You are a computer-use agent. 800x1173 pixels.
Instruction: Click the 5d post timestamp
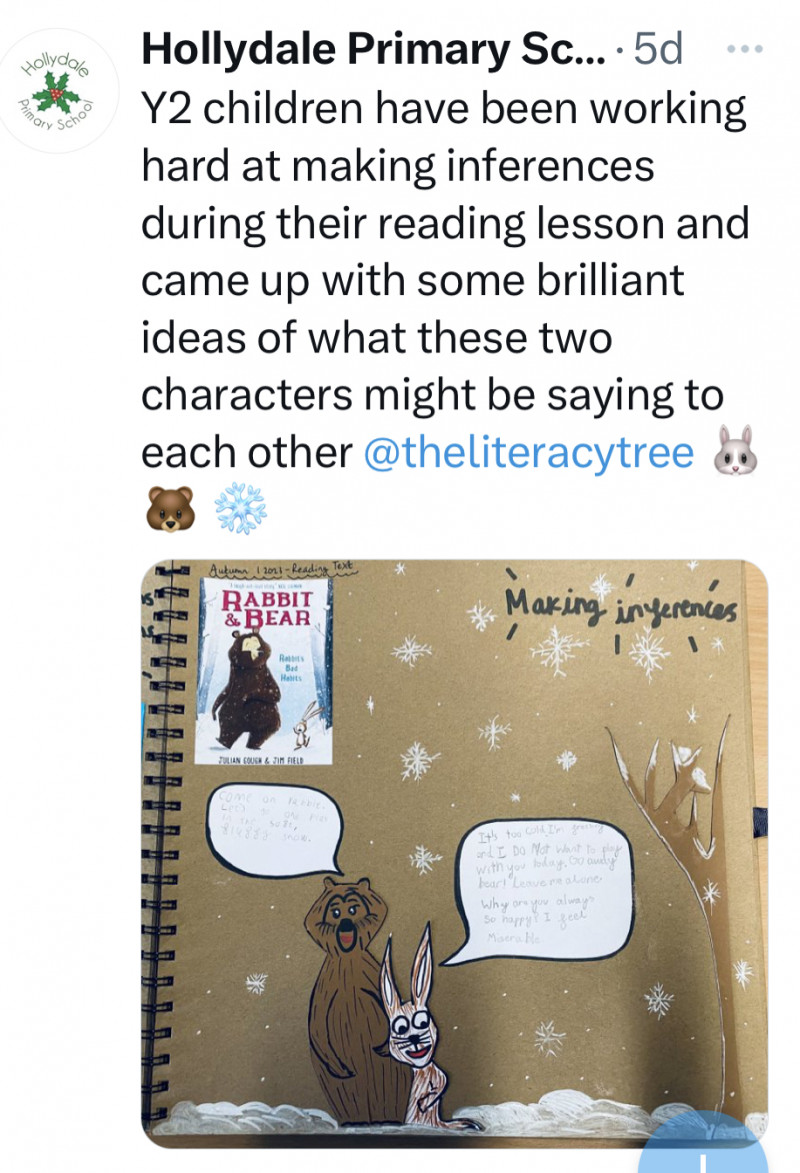(x=658, y=49)
